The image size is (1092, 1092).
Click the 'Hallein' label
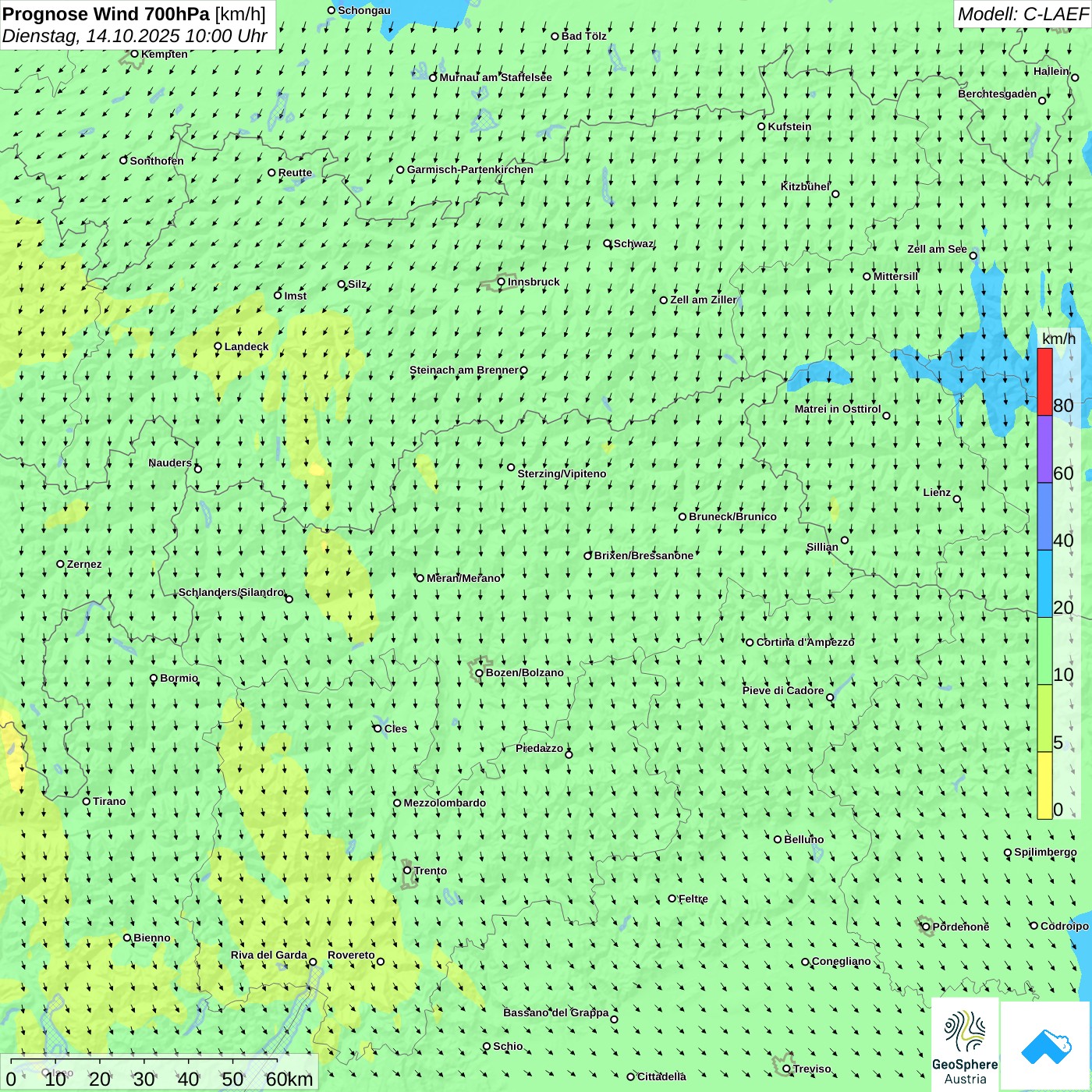(1051, 71)
